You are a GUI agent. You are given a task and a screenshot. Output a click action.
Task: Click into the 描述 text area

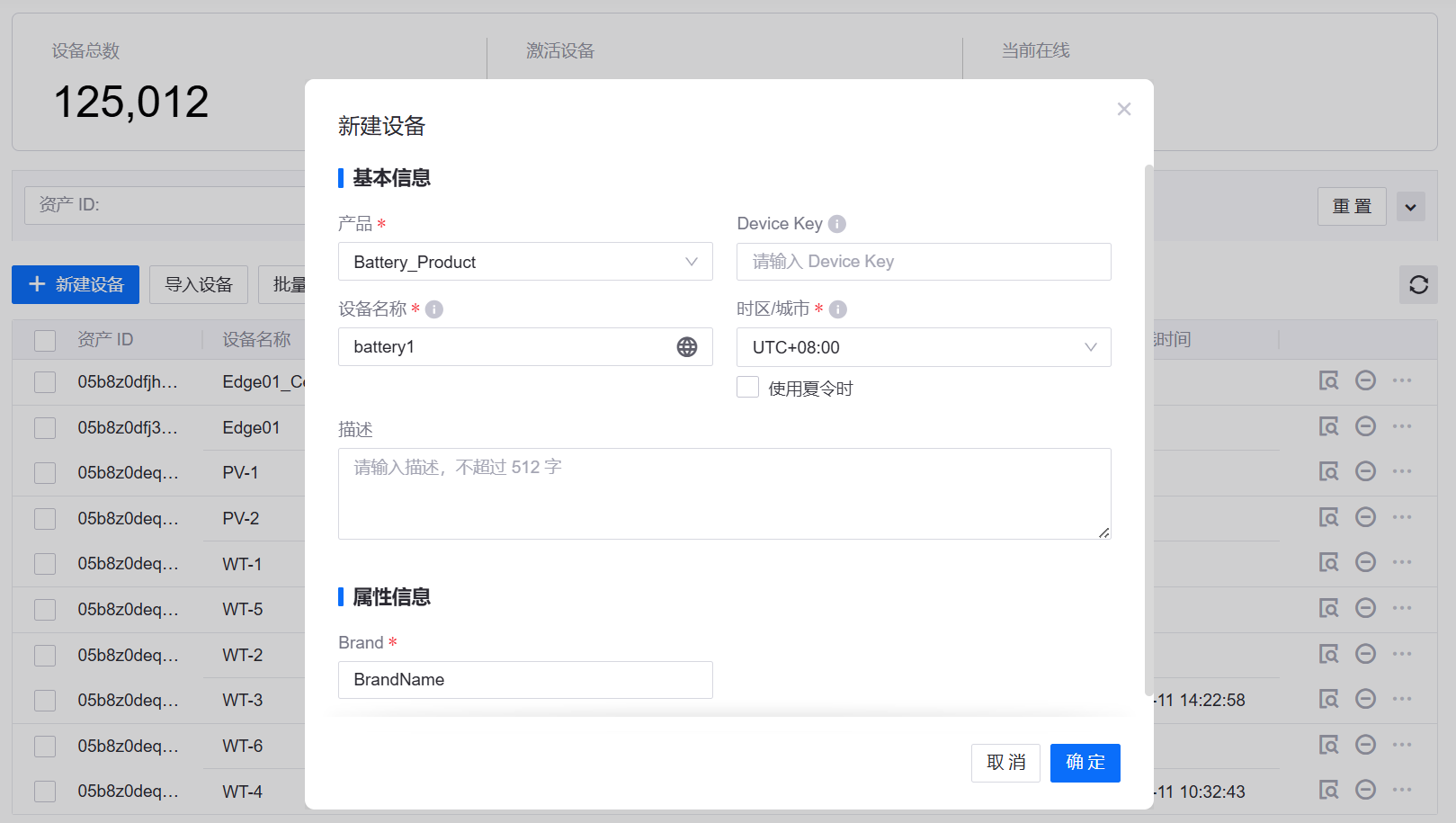coord(724,494)
